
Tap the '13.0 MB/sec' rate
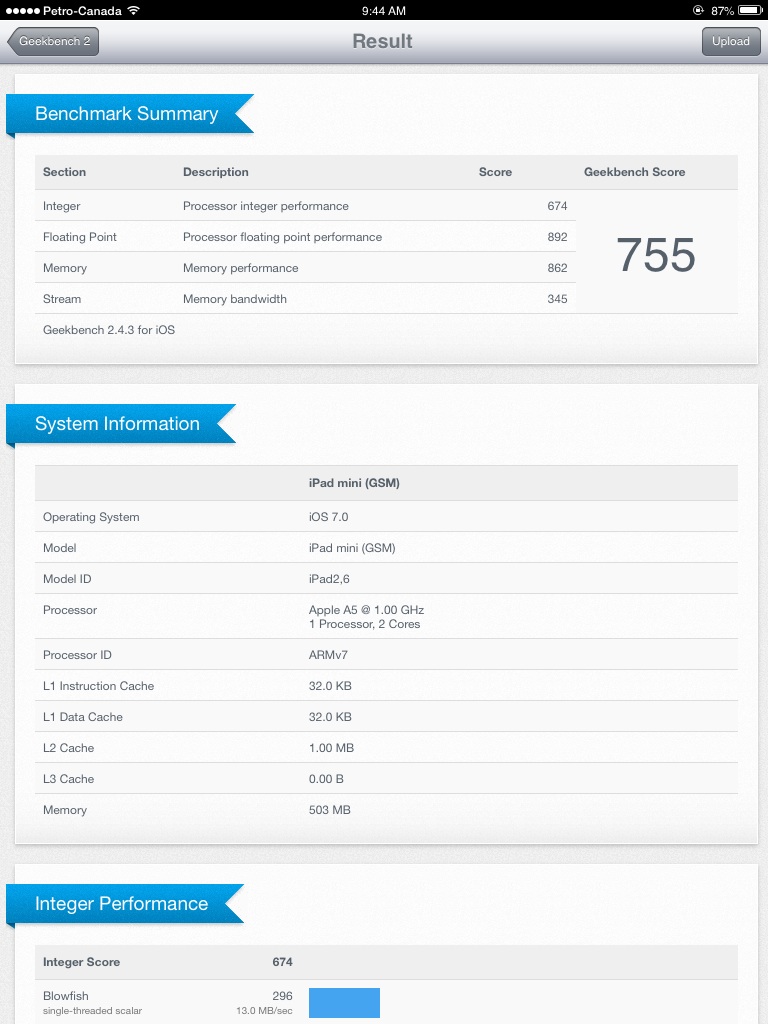tap(264, 1011)
